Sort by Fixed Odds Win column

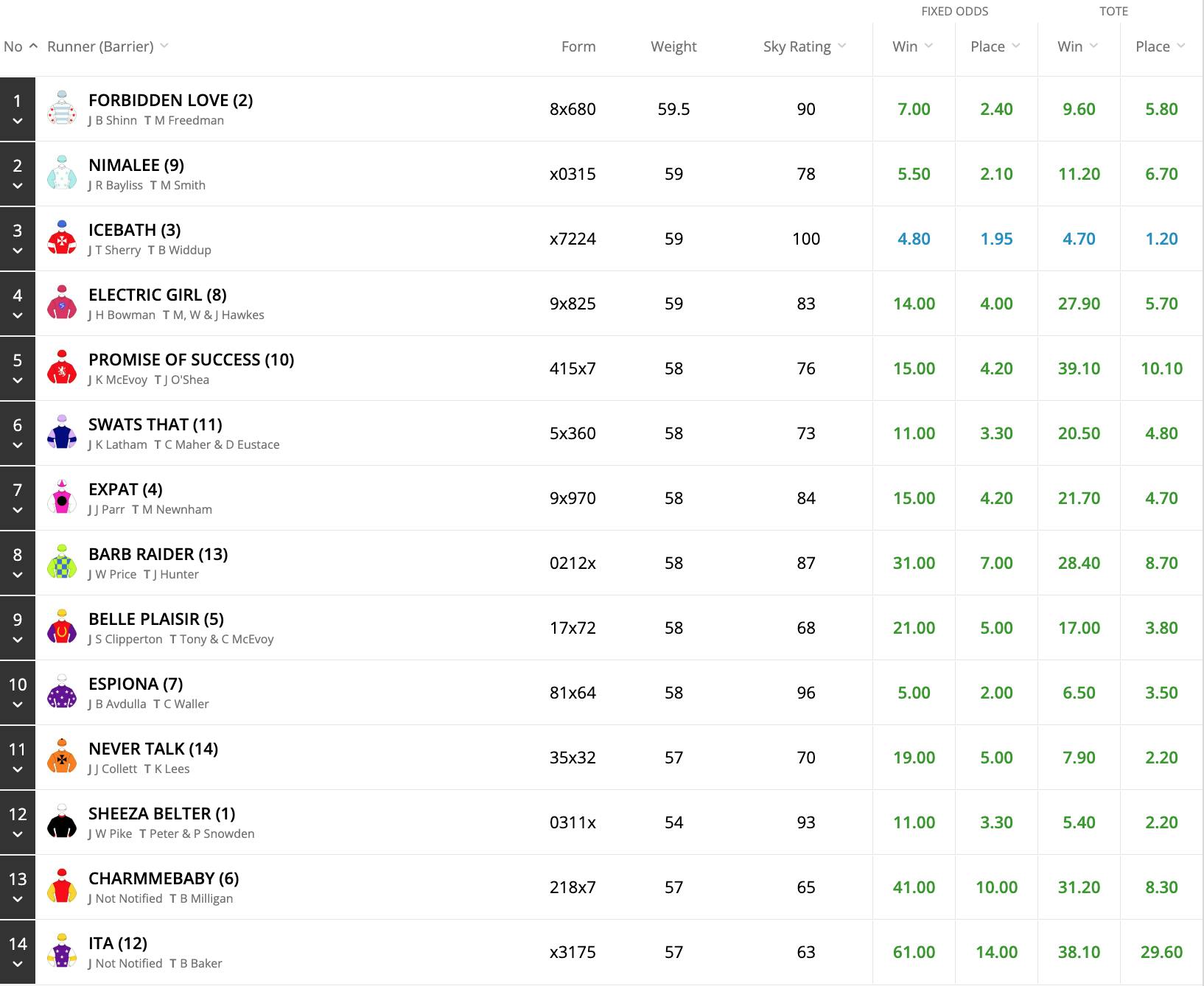(912, 46)
